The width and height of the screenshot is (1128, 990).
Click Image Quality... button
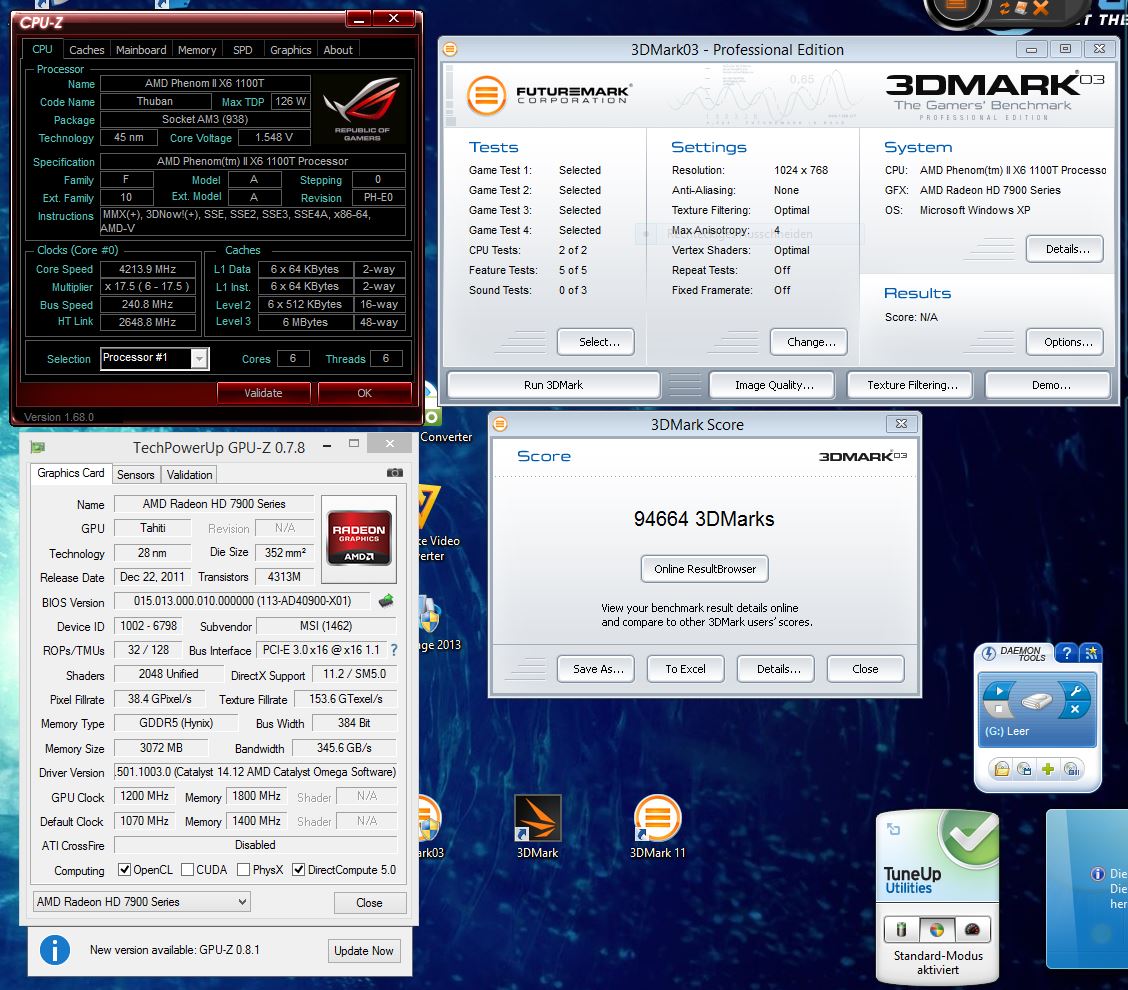tap(772, 385)
